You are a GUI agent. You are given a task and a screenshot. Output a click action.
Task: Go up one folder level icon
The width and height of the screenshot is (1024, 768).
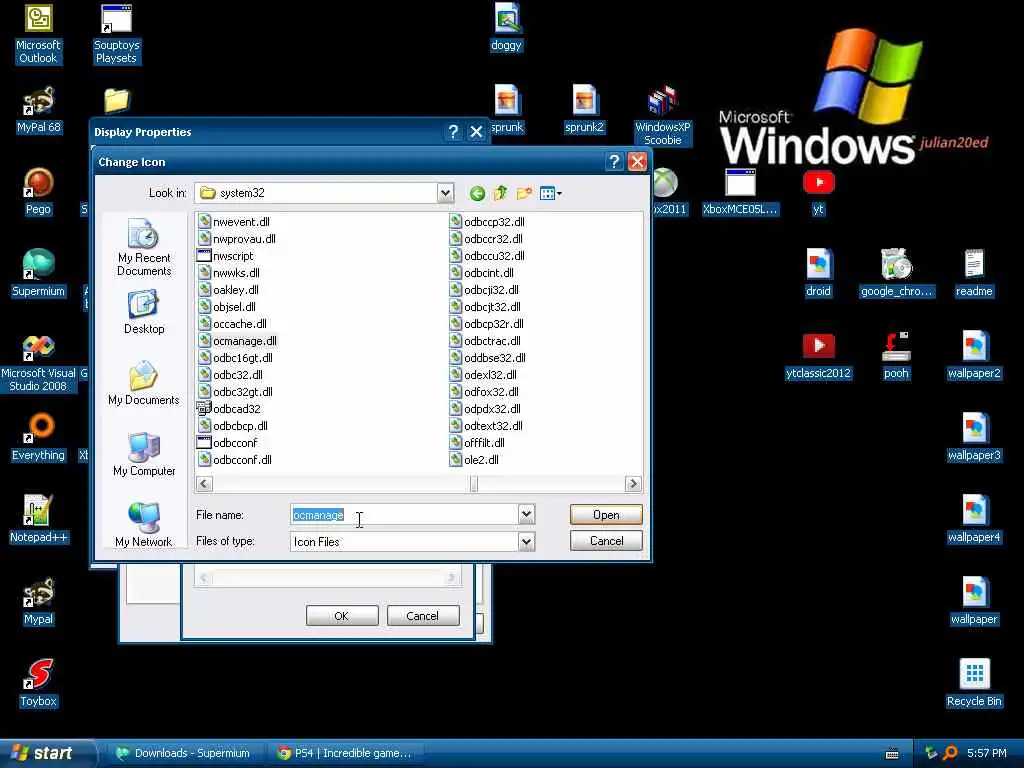[501, 193]
